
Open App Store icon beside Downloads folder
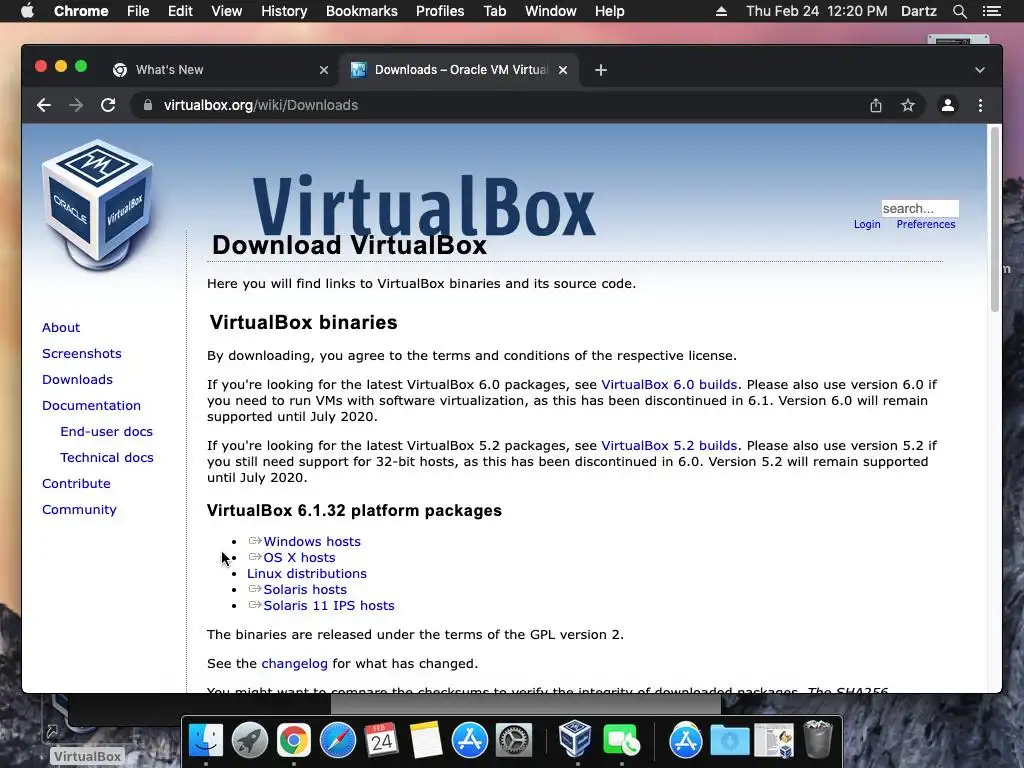pos(686,740)
